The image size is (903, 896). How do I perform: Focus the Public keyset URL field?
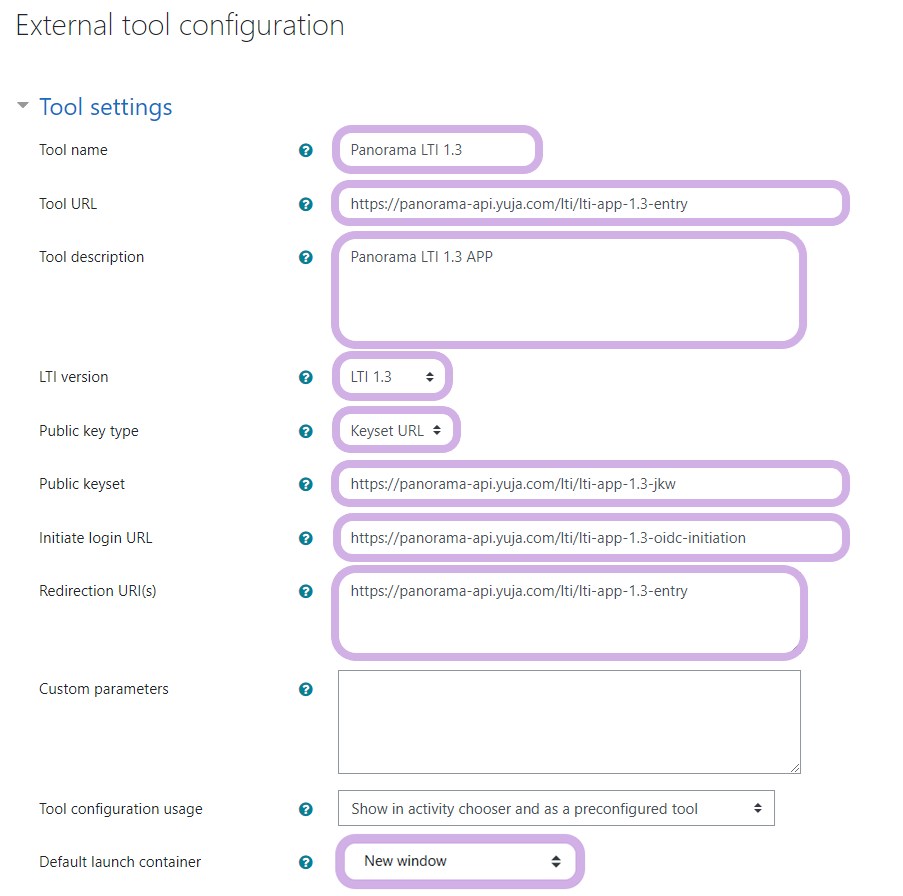[590, 485]
